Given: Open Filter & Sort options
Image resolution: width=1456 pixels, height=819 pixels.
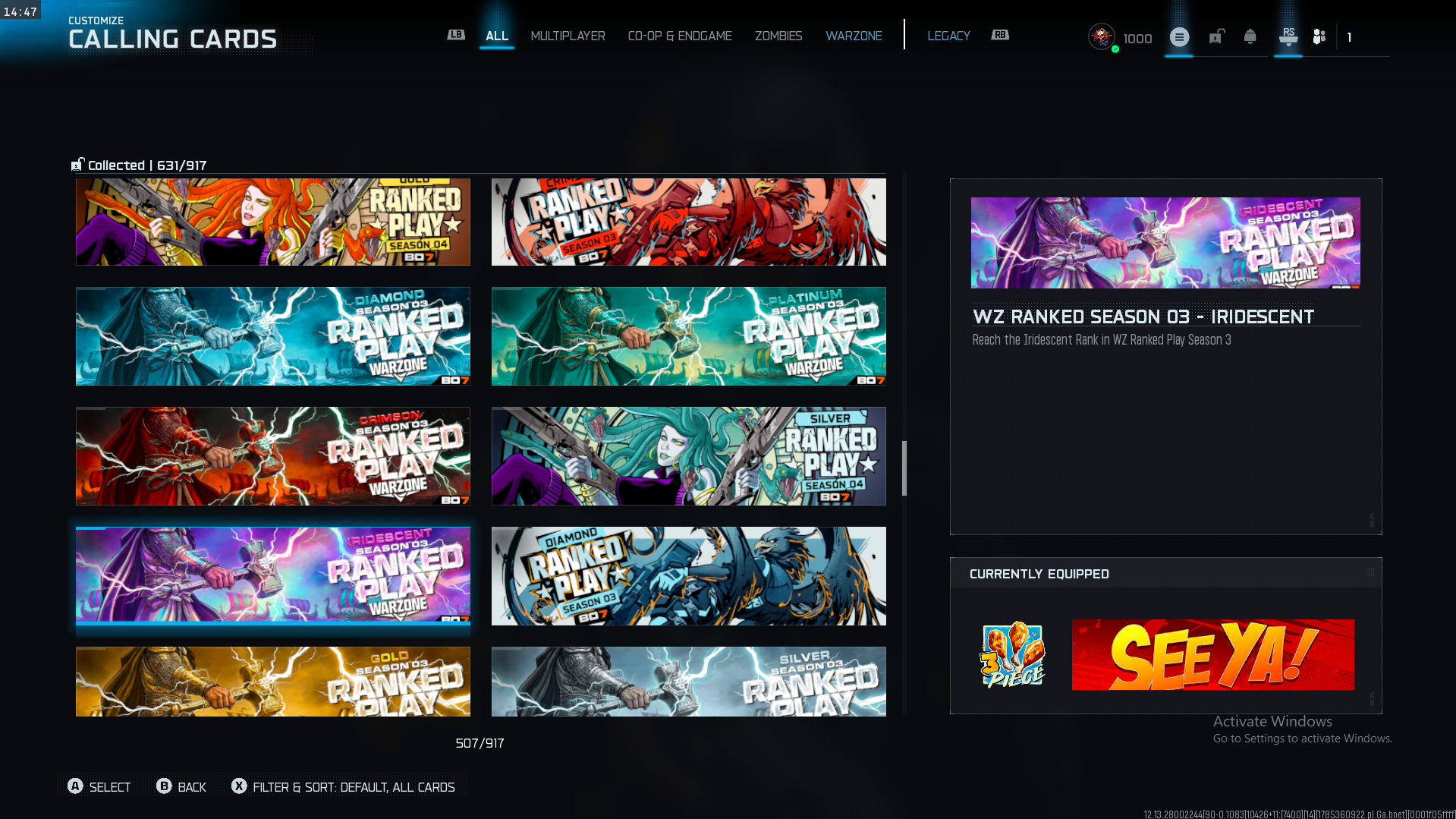Looking at the screenshot, I should click(x=354, y=787).
